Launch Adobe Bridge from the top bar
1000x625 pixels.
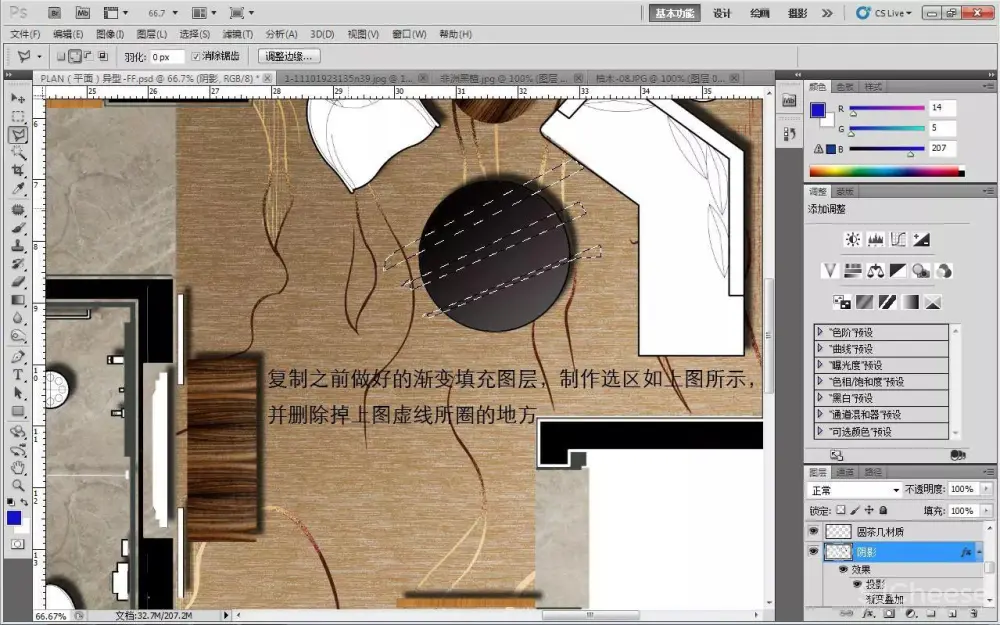pos(54,13)
